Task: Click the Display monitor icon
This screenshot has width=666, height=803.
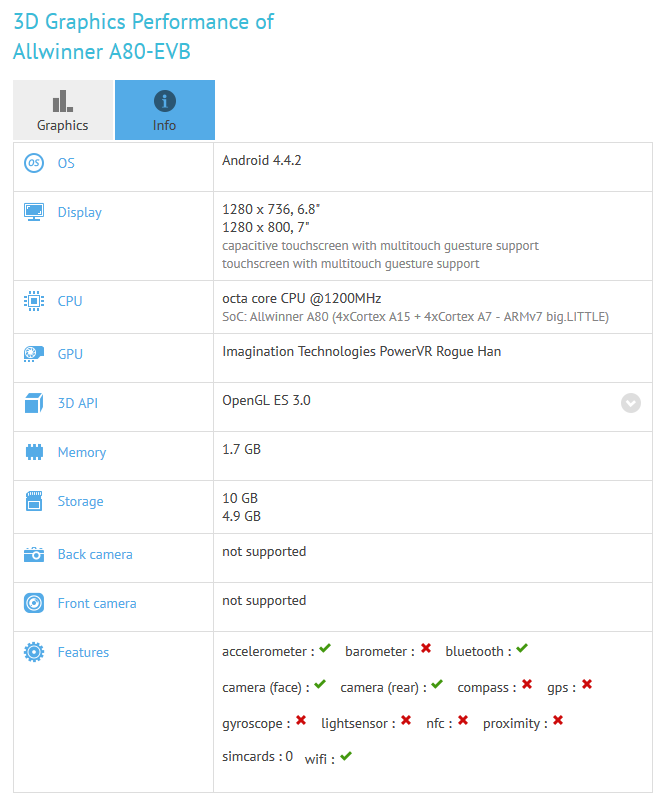Action: coord(34,212)
